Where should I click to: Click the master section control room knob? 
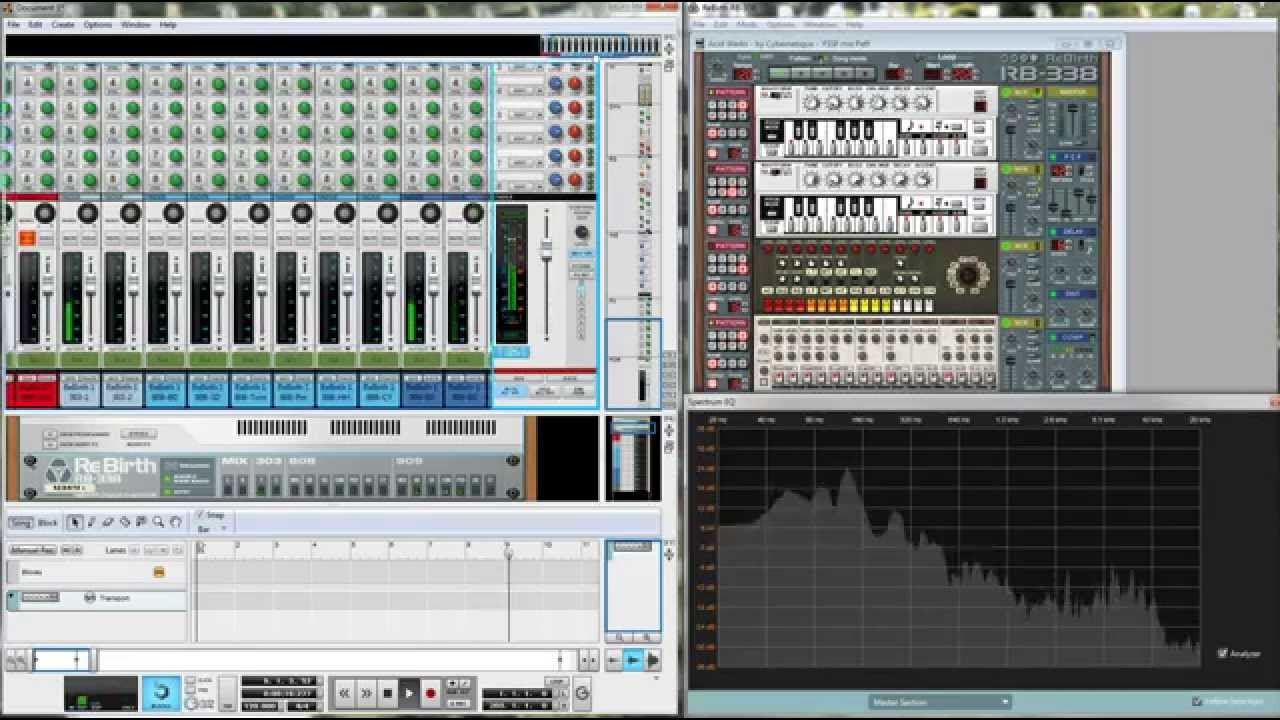click(x=581, y=231)
